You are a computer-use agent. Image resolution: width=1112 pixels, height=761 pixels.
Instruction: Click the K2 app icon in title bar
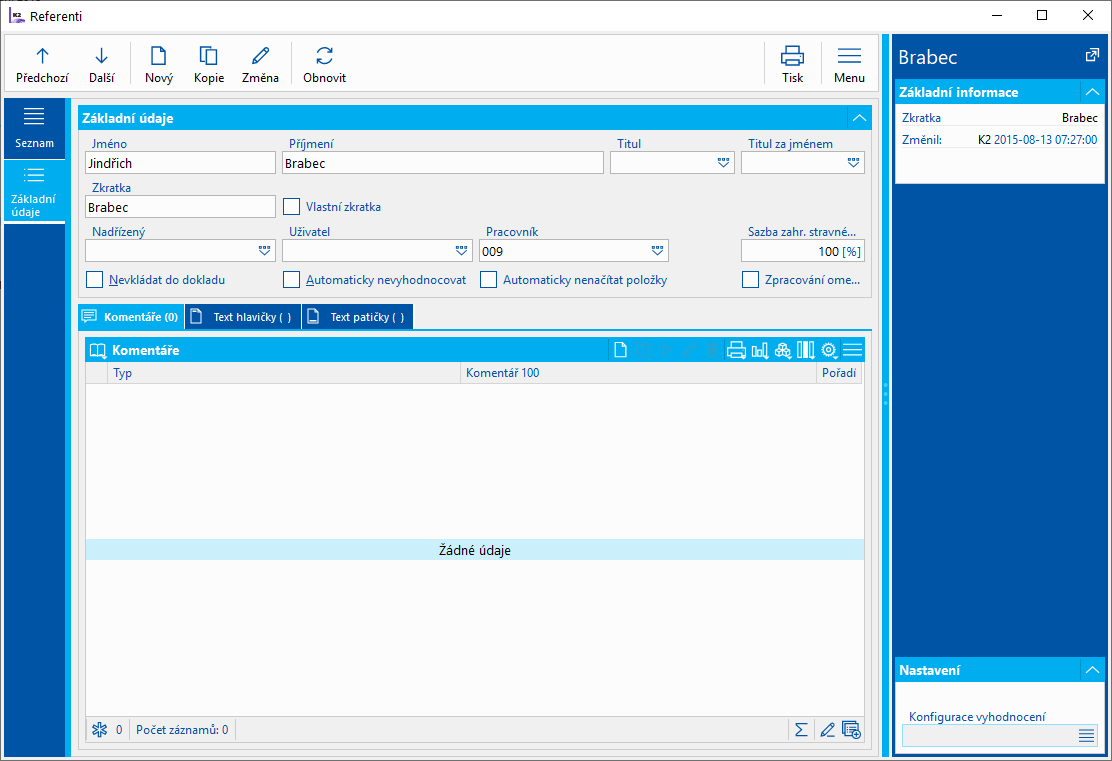(16, 16)
